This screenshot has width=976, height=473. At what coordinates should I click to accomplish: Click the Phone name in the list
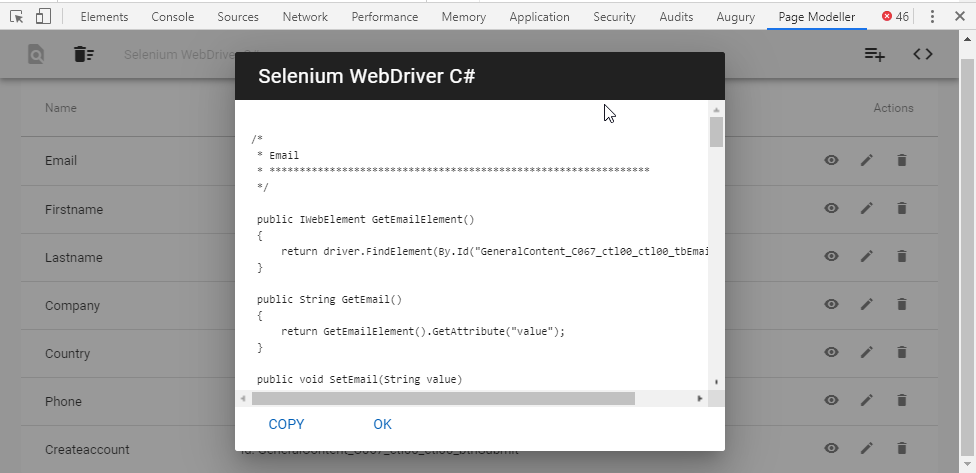[63, 401]
